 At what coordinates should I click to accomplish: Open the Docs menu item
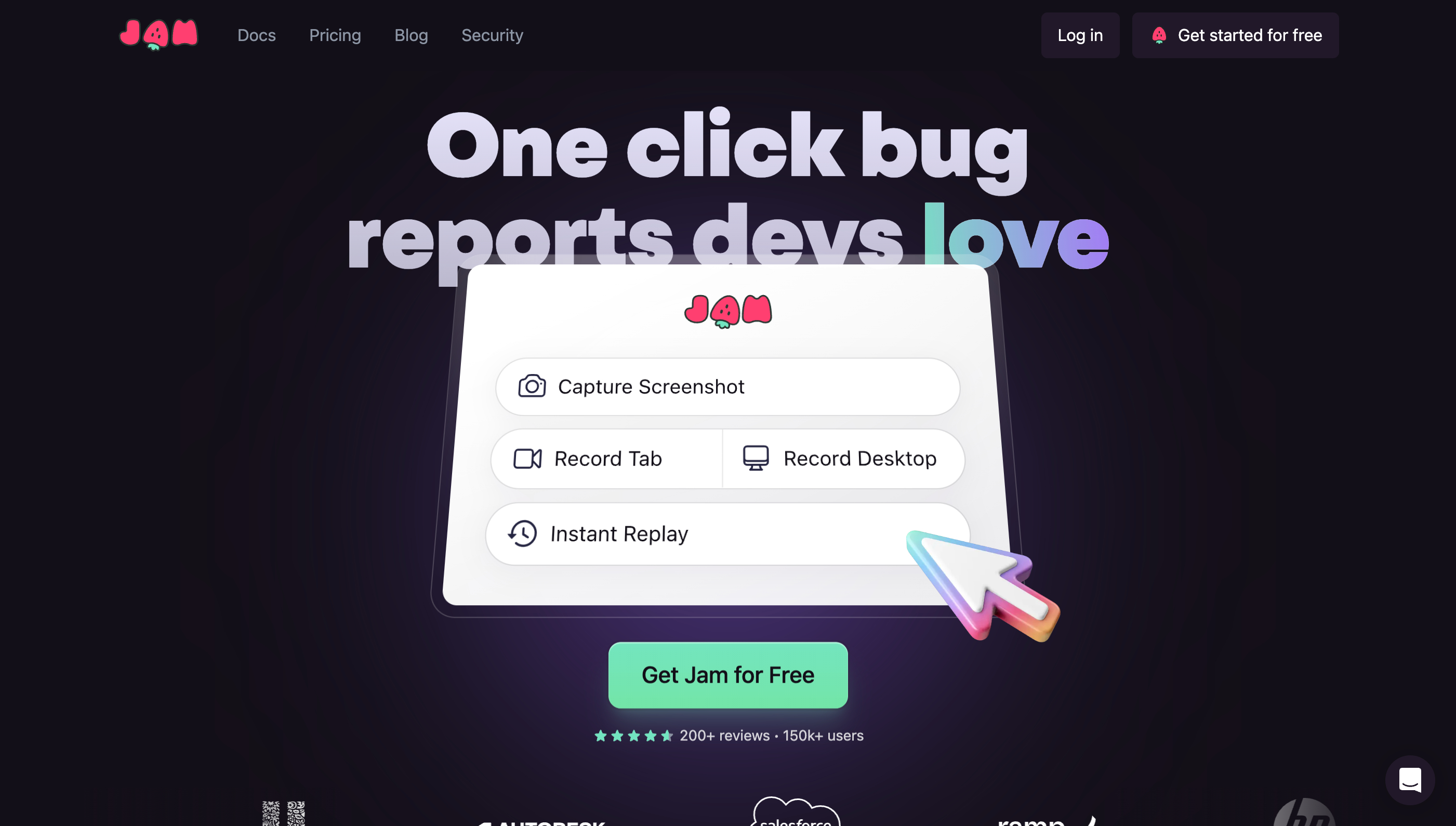coord(256,35)
